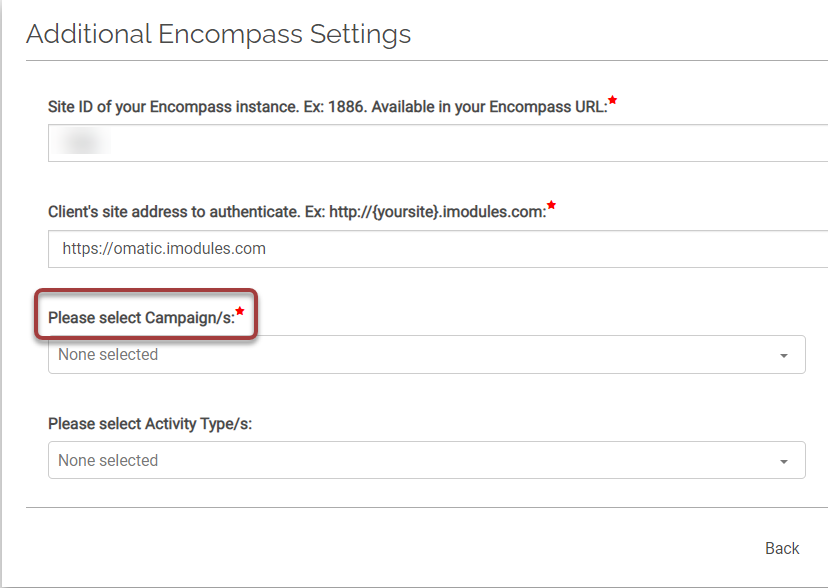Click the "Please select Activity Type/s" label

(150, 424)
